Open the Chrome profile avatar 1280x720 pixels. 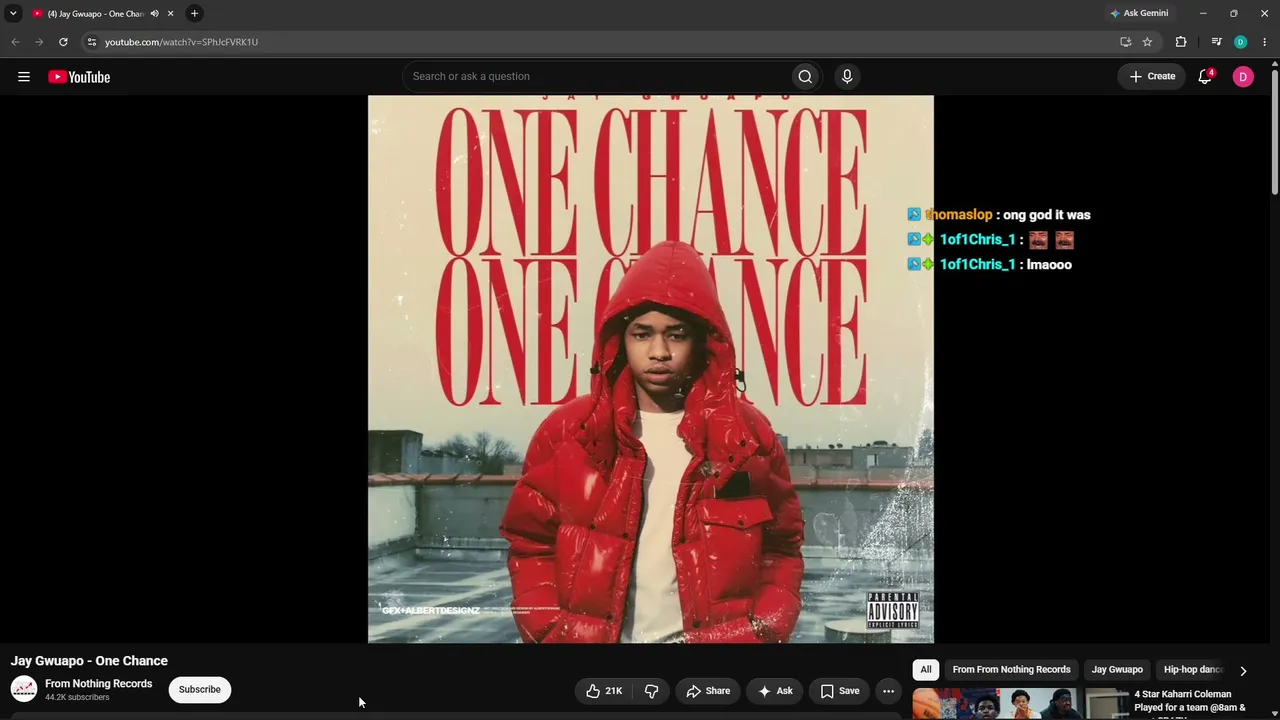click(1241, 42)
